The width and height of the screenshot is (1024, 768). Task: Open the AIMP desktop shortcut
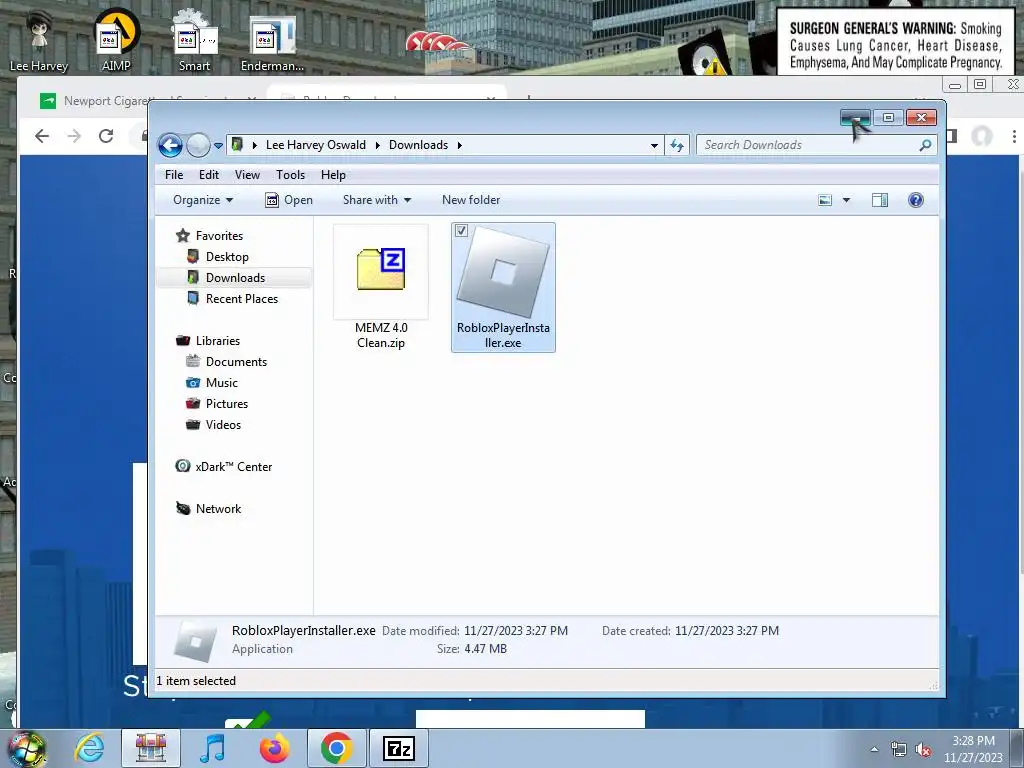click(x=116, y=41)
